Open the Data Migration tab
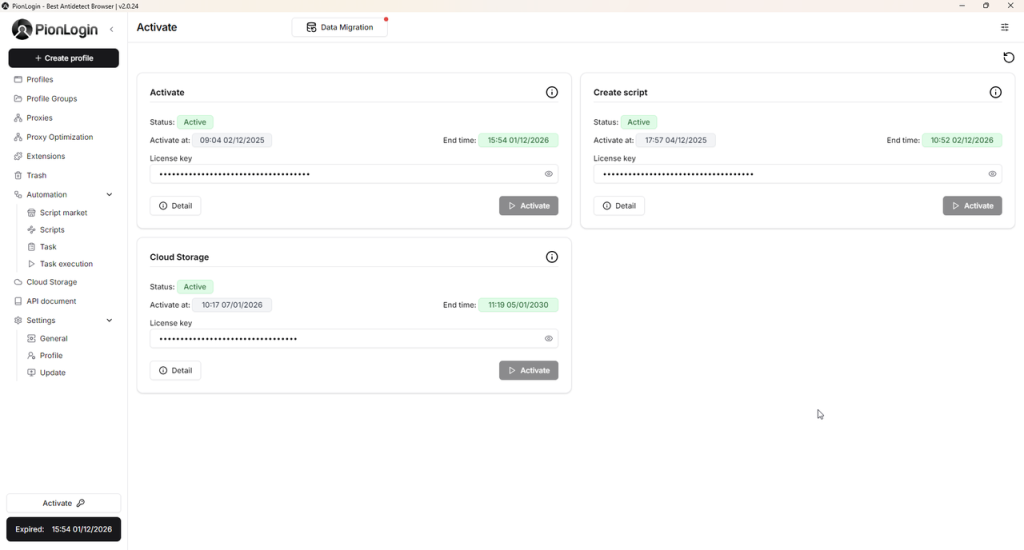This screenshot has height=550, width=1024. 339,28
